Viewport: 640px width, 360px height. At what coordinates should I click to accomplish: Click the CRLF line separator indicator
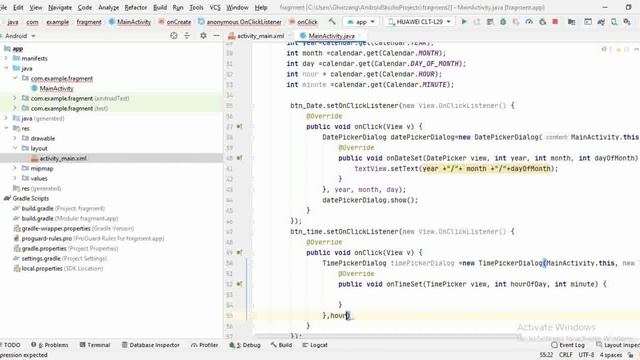[566, 355]
